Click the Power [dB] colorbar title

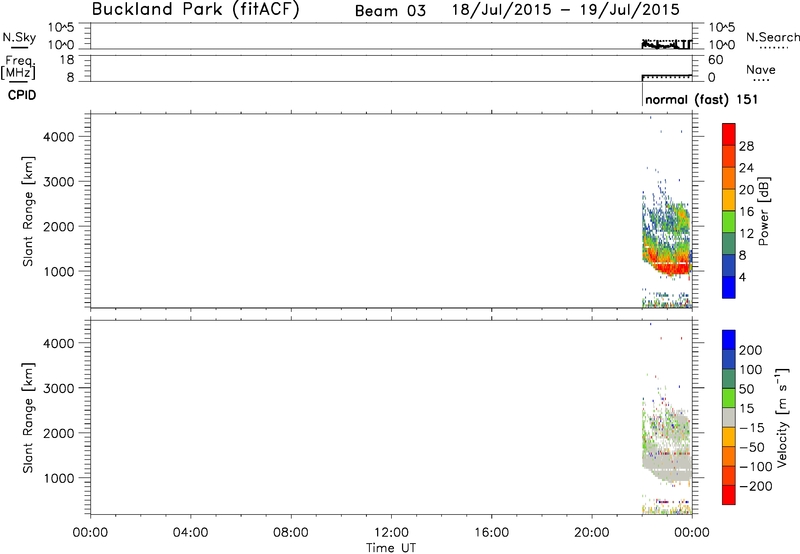[x=763, y=211]
